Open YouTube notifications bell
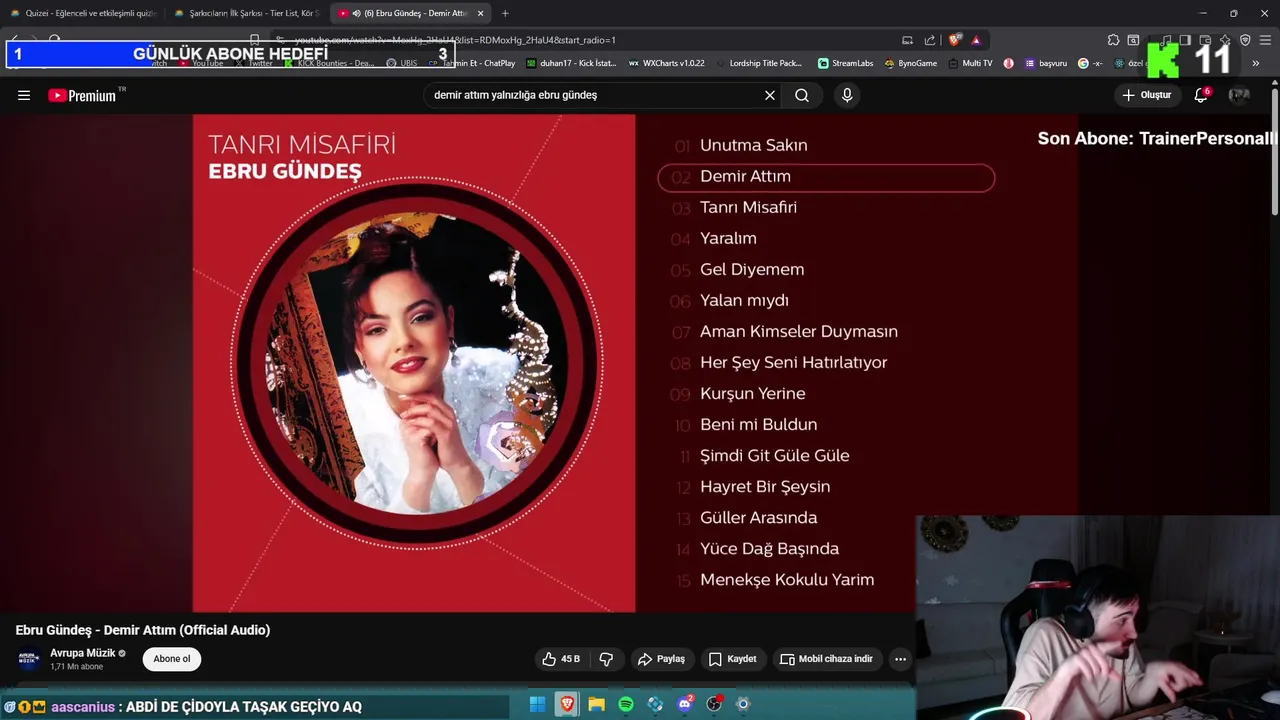1280x720 pixels. [x=1201, y=95]
